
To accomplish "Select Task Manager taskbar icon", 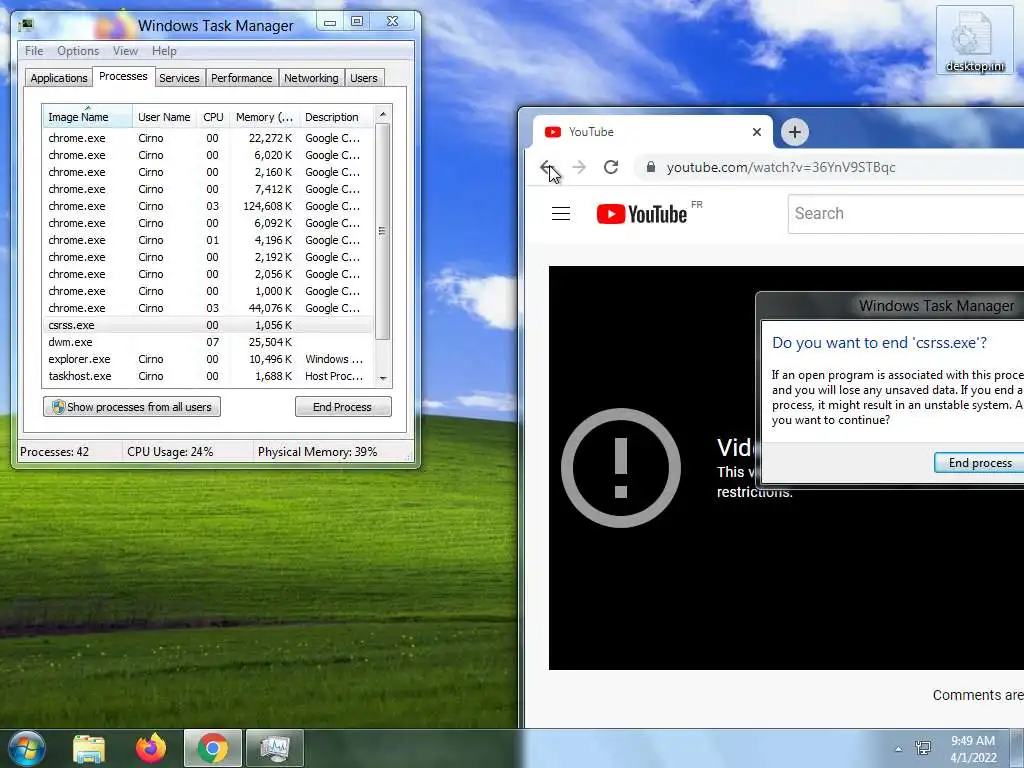I will (275, 748).
